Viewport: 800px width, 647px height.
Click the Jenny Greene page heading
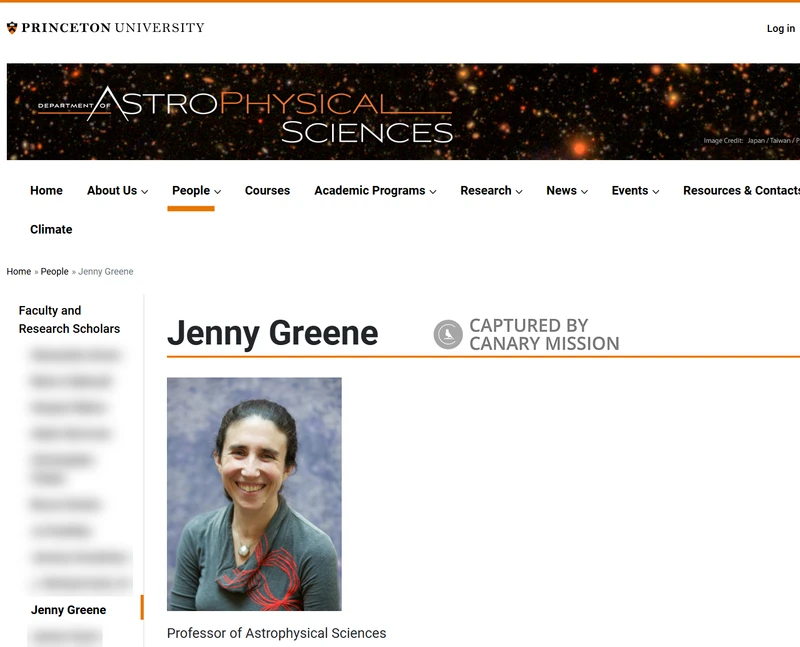[x=272, y=333]
